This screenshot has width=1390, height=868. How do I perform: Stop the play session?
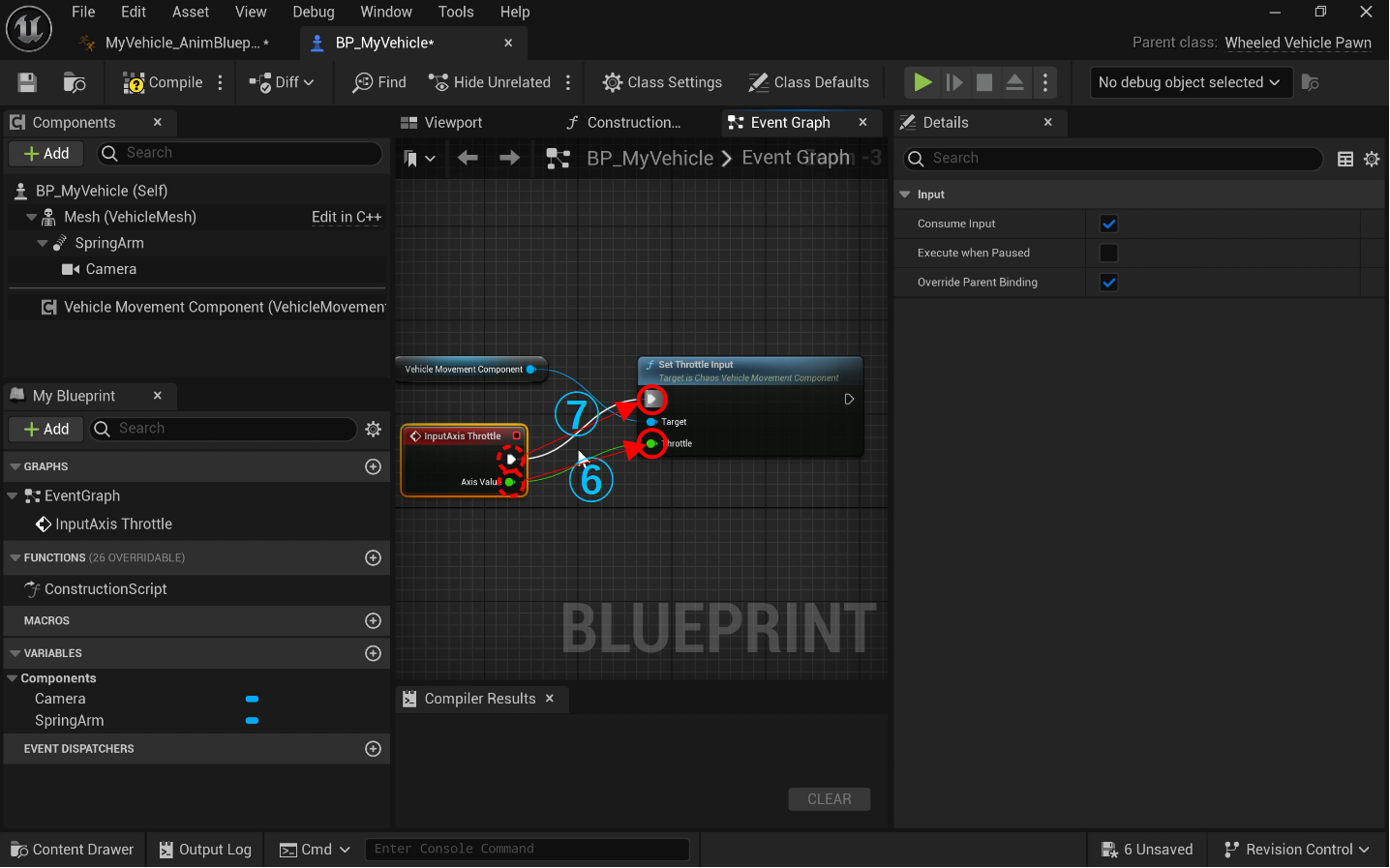coord(984,82)
